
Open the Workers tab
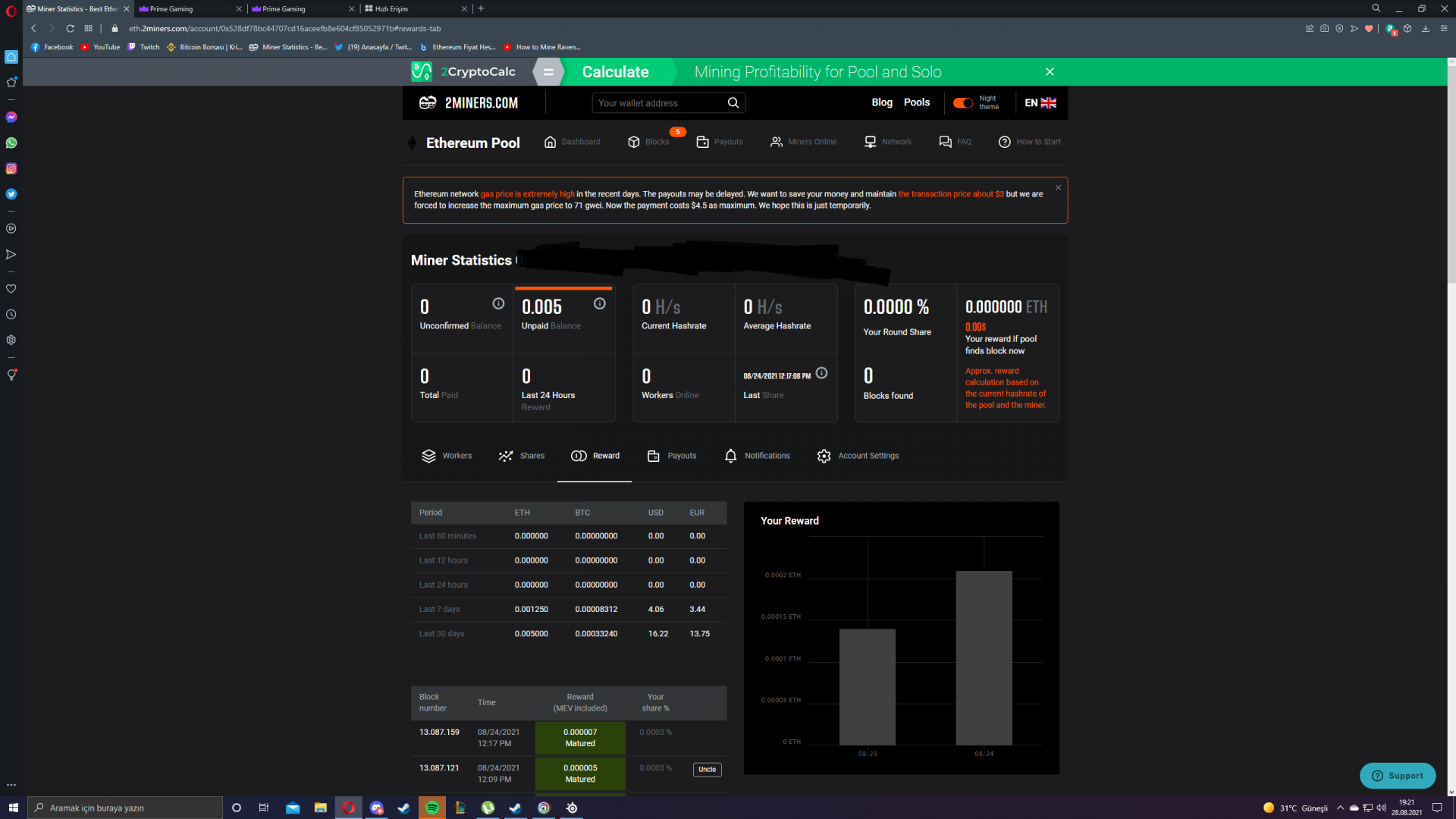[447, 456]
